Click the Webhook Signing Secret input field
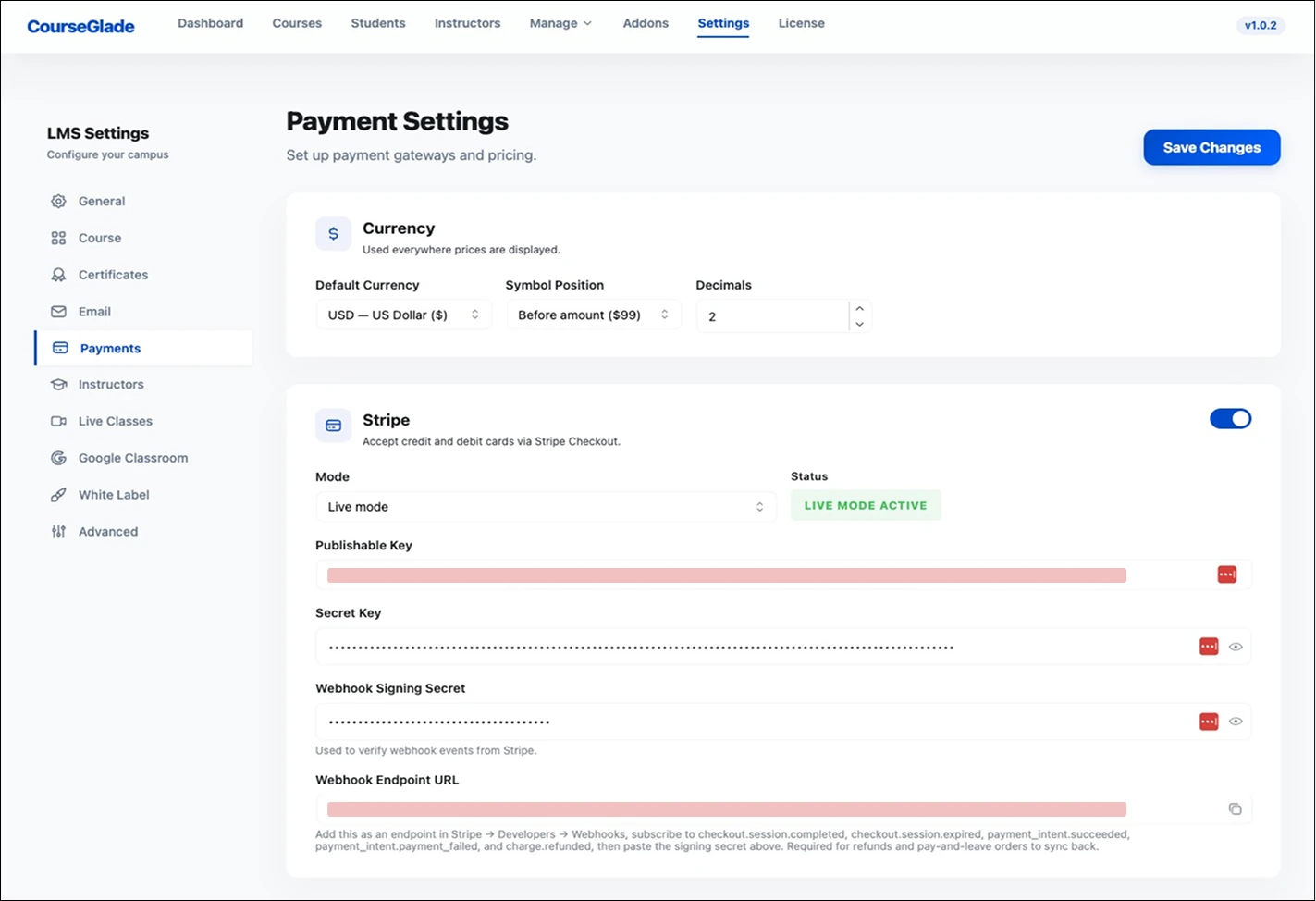Viewport: 1316px width, 901px height. pyautogui.click(x=783, y=722)
